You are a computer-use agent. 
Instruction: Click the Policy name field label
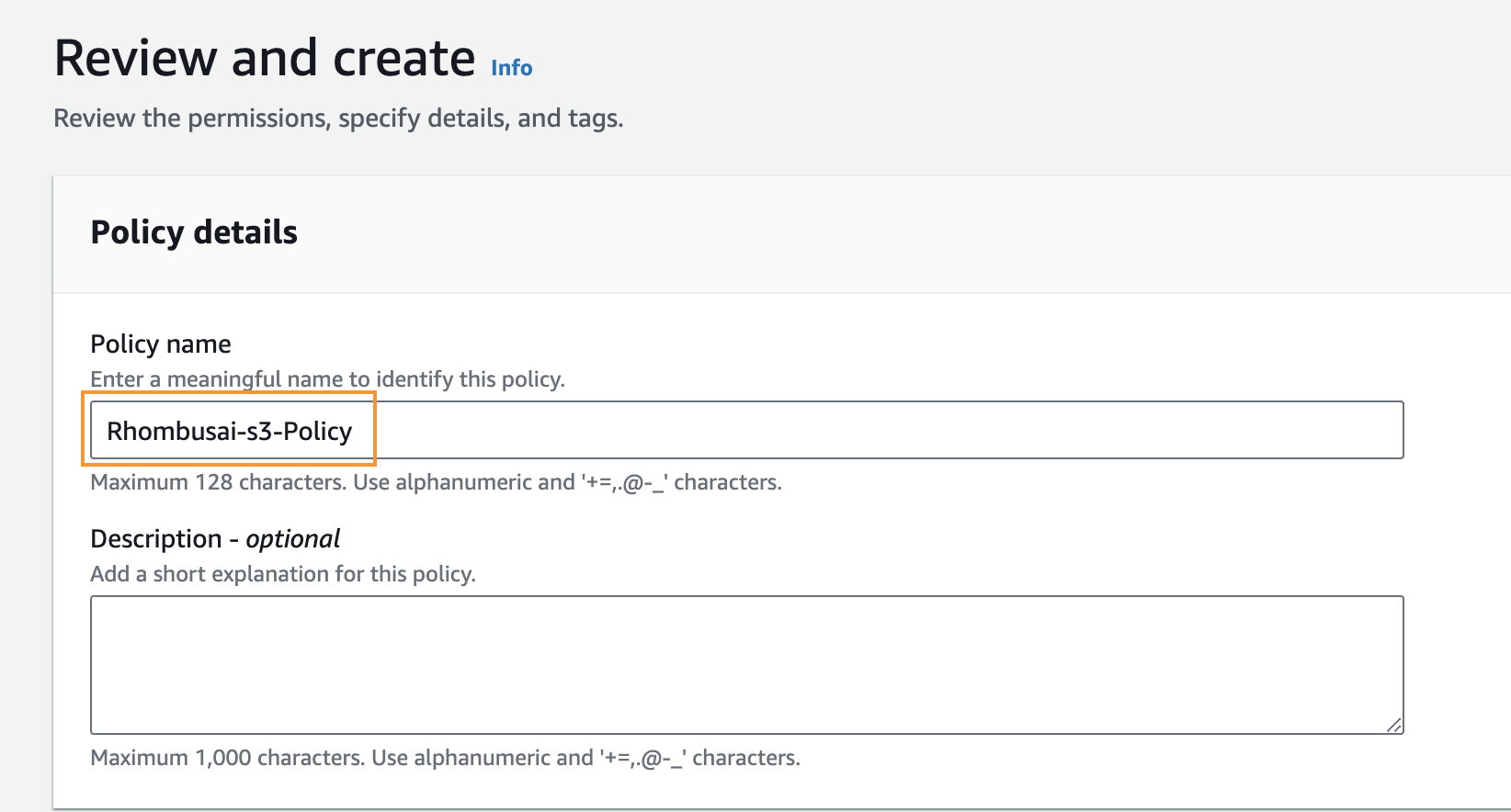tap(161, 344)
